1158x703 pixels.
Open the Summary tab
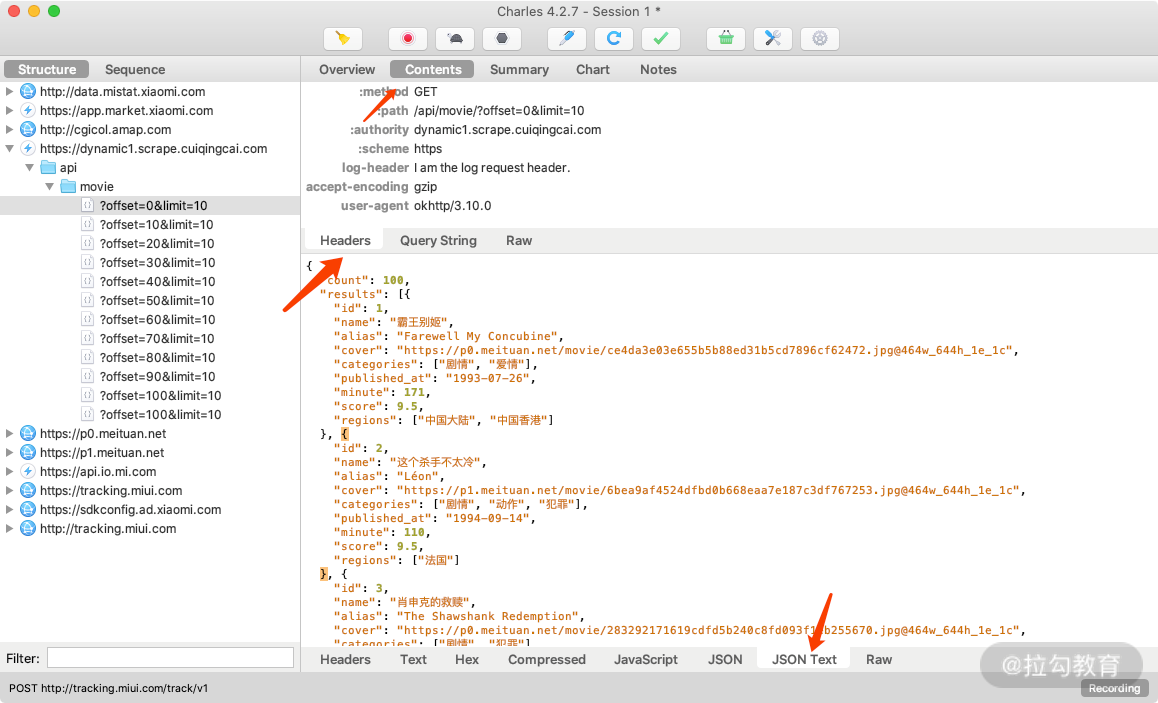pos(519,69)
